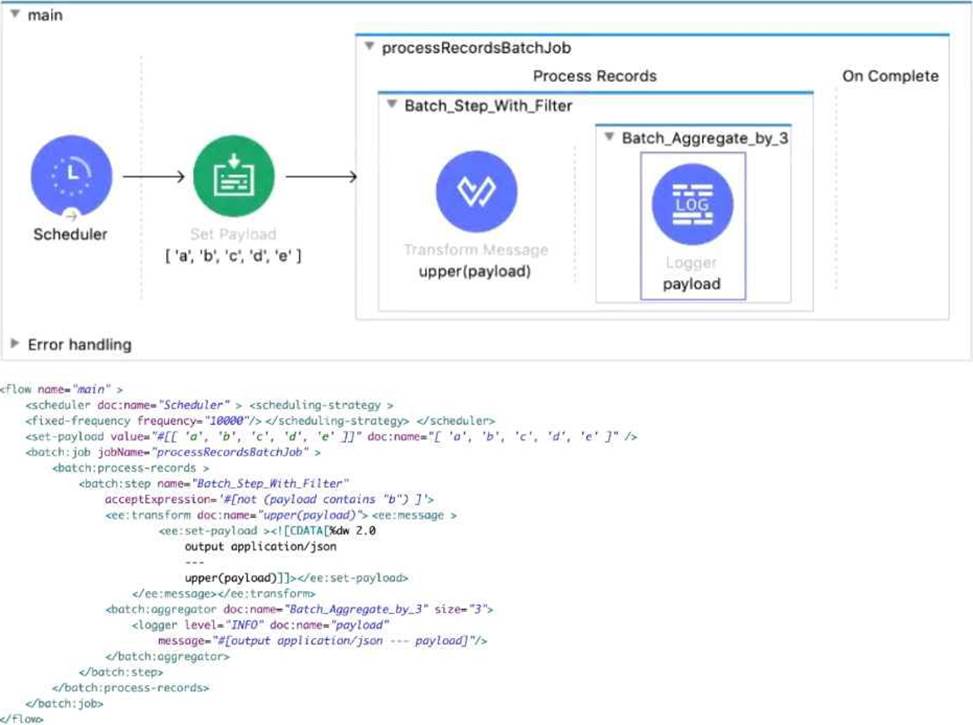Click the arrow leading into processRecordsBatchJob
This screenshot has width=973, height=725.
tap(322, 177)
